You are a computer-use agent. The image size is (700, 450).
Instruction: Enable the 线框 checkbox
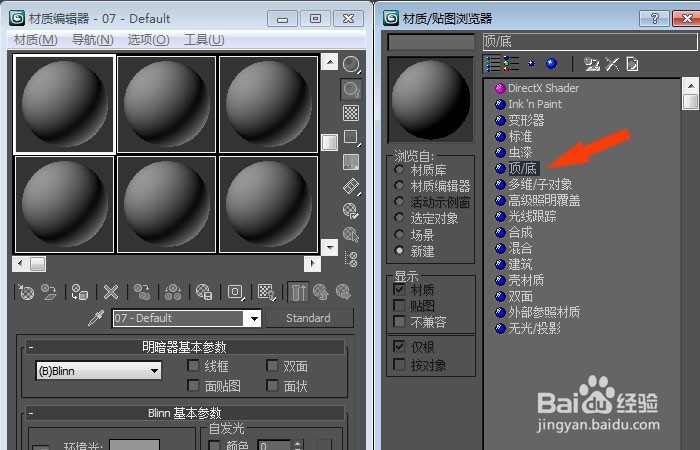tap(193, 366)
